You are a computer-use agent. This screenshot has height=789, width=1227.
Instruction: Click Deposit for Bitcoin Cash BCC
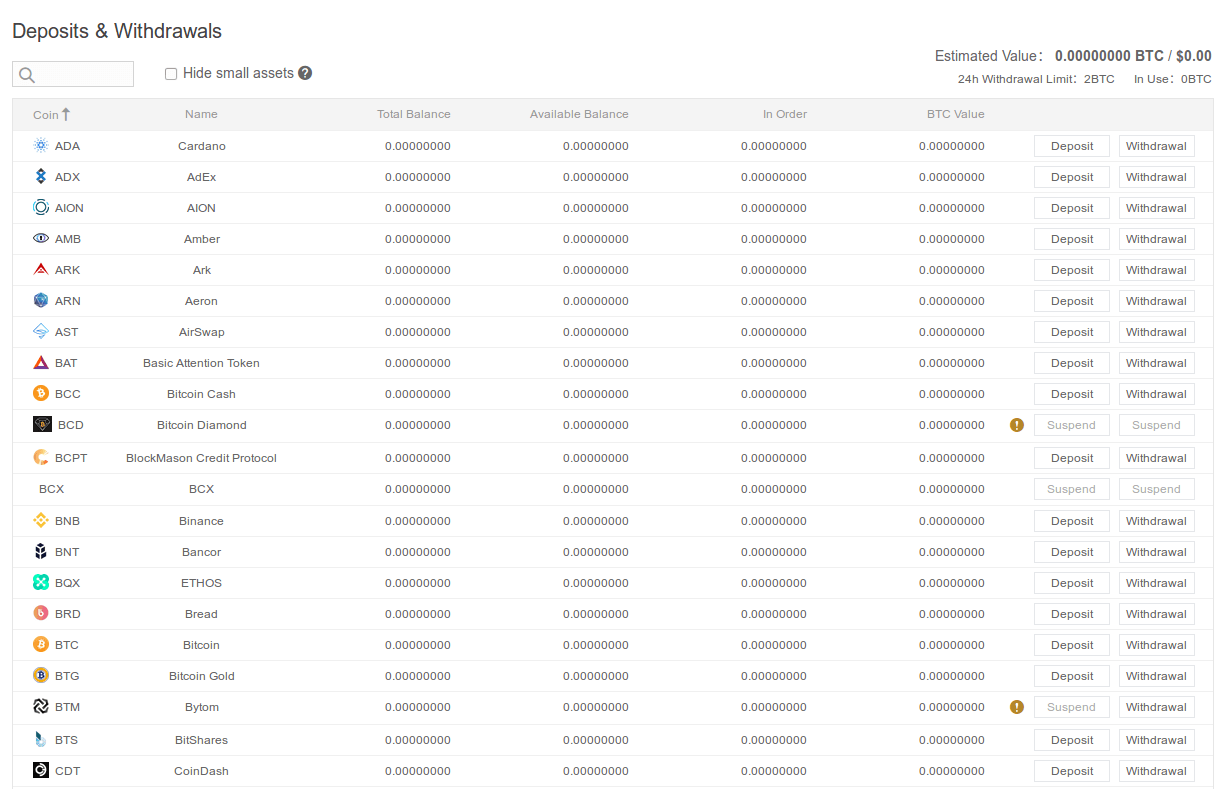coord(1072,394)
